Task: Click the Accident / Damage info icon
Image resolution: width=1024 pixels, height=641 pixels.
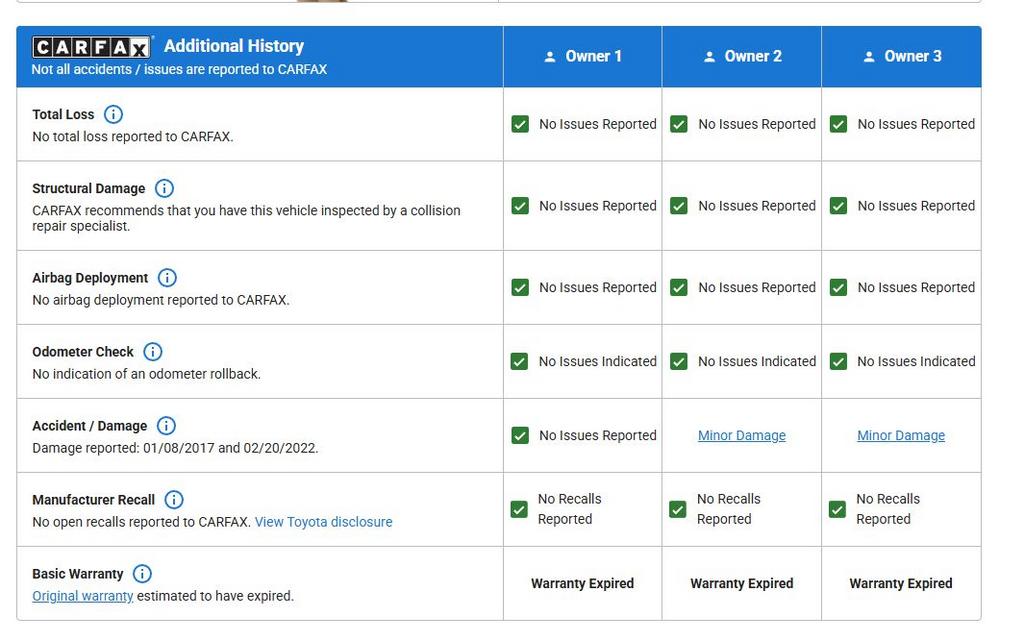Action: [x=167, y=426]
